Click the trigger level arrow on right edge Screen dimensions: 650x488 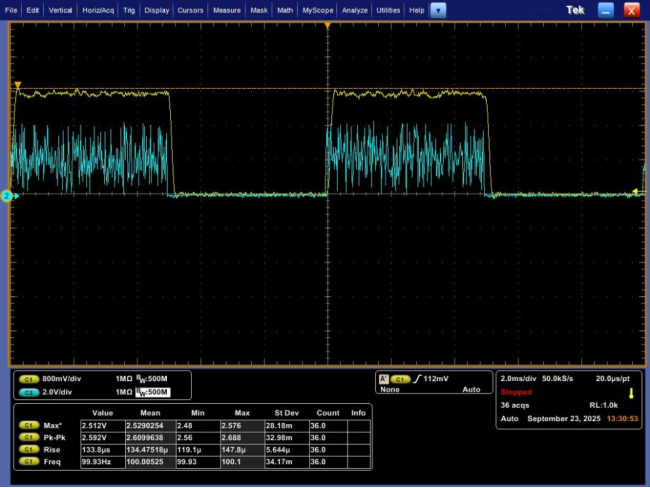[x=635, y=192]
